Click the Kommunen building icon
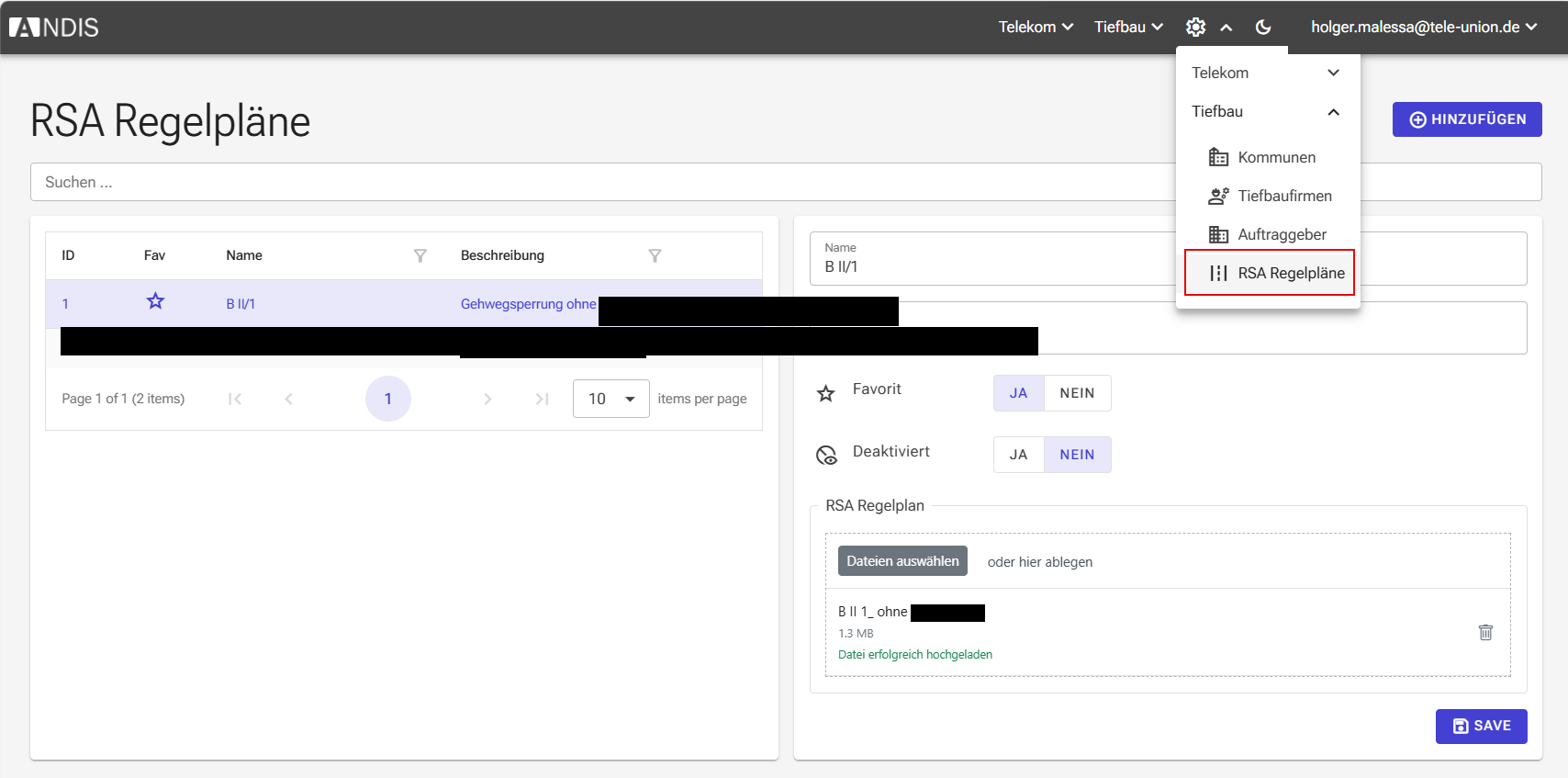 [x=1218, y=157]
